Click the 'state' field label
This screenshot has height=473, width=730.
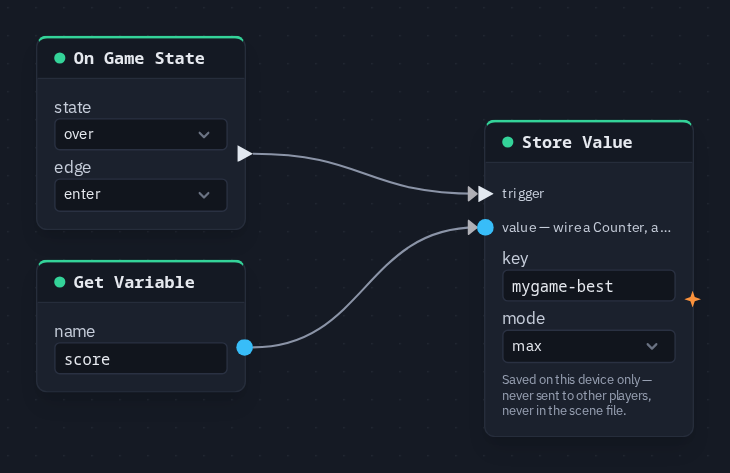[x=73, y=108]
